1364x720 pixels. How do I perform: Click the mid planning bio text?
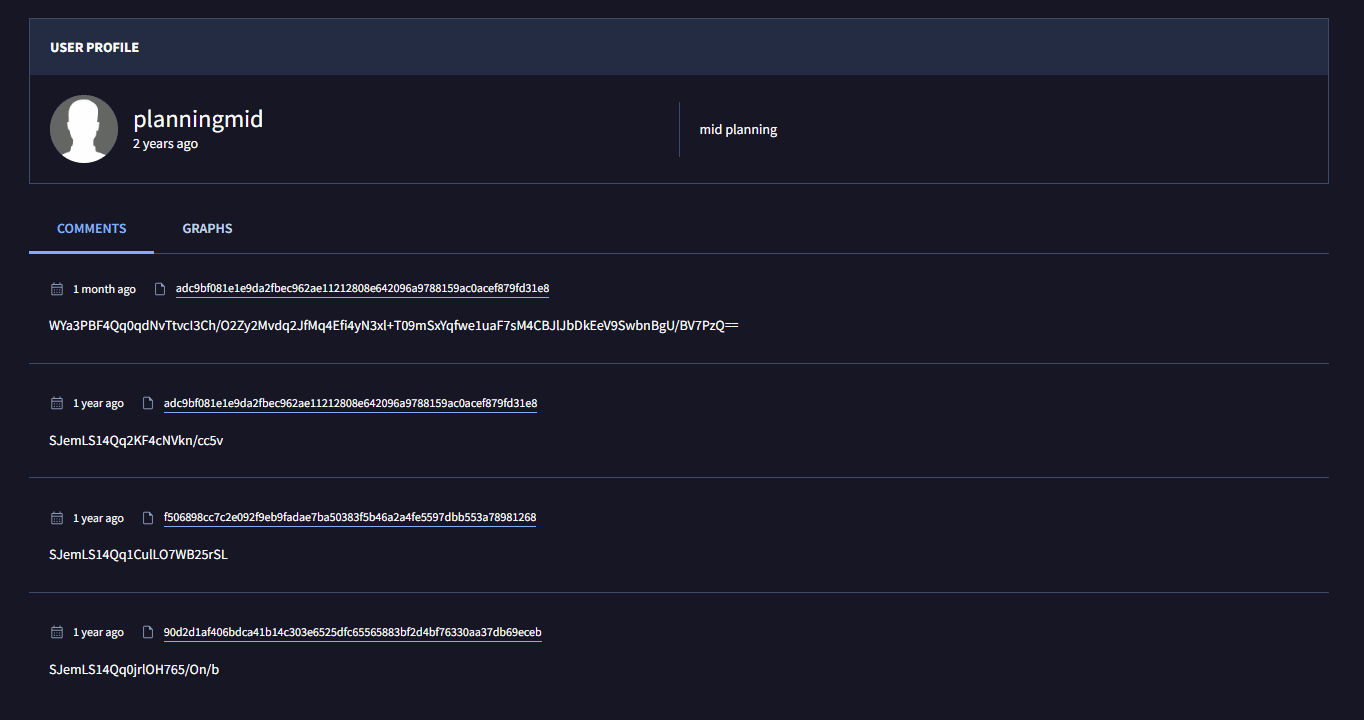click(738, 130)
